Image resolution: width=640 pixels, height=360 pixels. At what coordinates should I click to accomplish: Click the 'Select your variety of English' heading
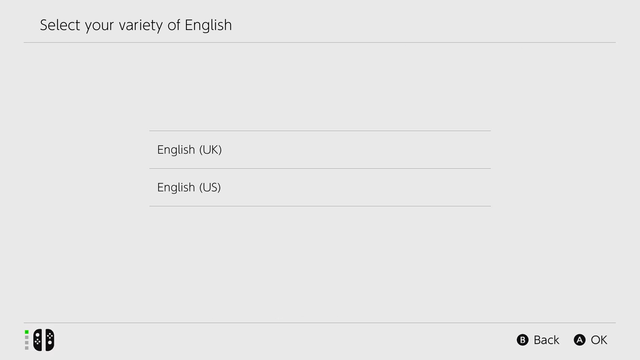click(x=136, y=25)
